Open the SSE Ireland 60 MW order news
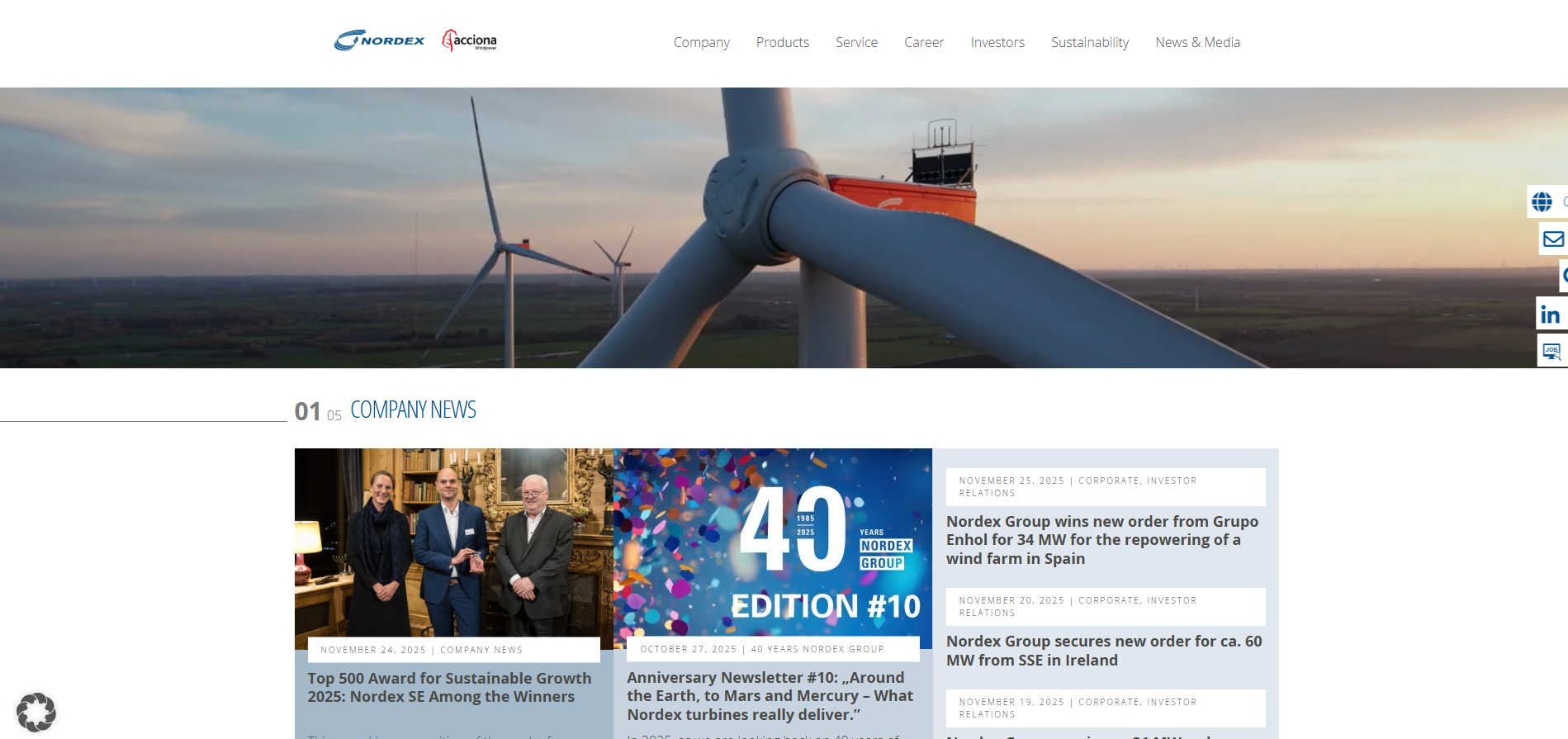 tap(1103, 651)
